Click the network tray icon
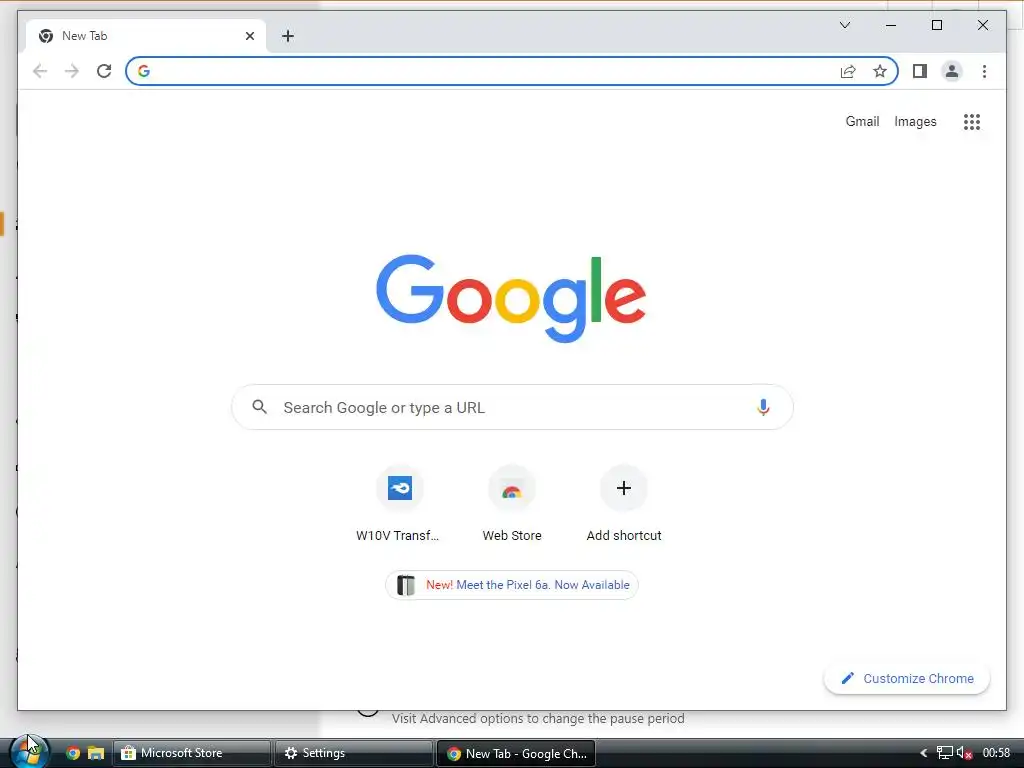 tap(944, 753)
